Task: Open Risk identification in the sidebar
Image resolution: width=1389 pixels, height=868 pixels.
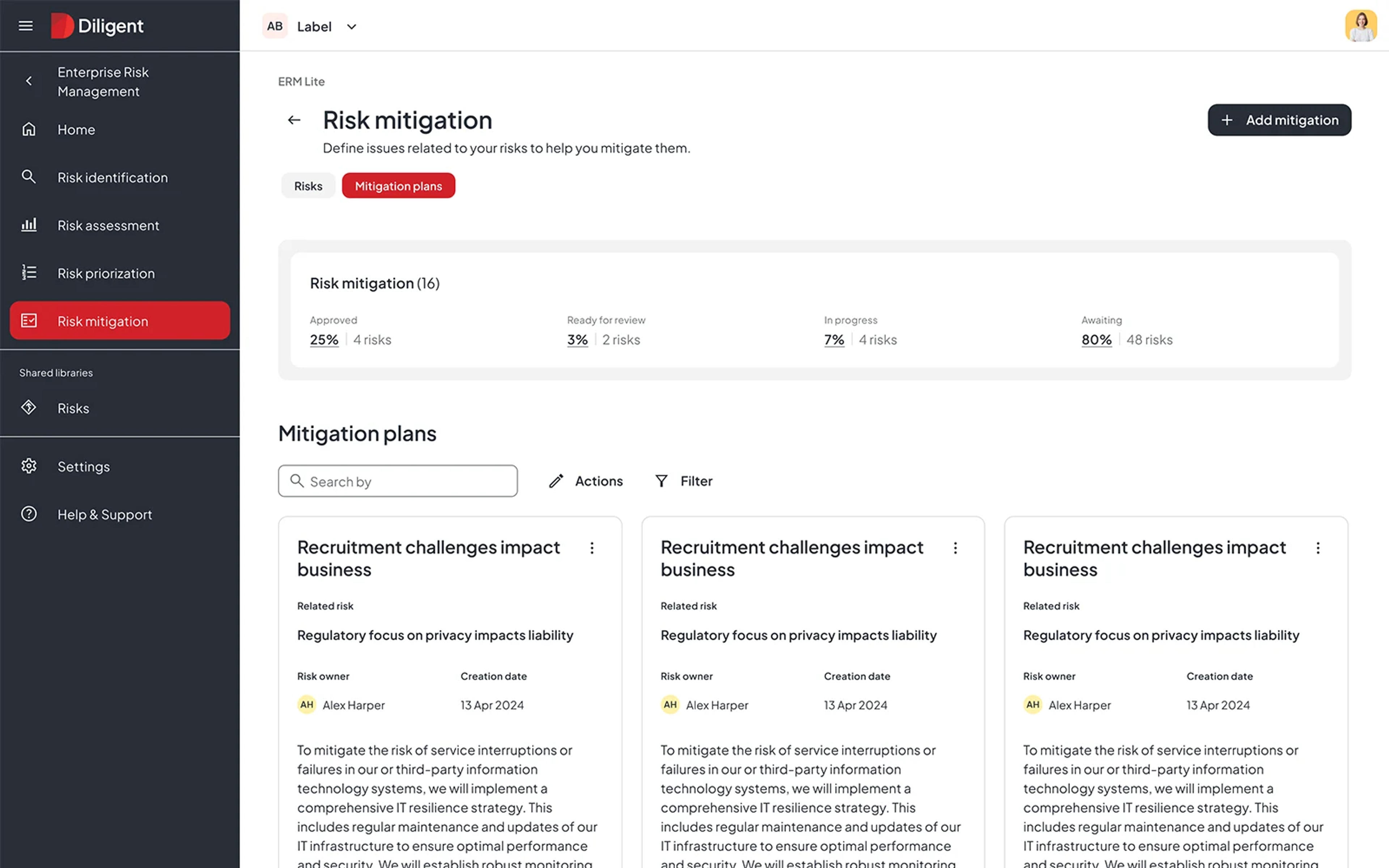Action: pos(120,177)
